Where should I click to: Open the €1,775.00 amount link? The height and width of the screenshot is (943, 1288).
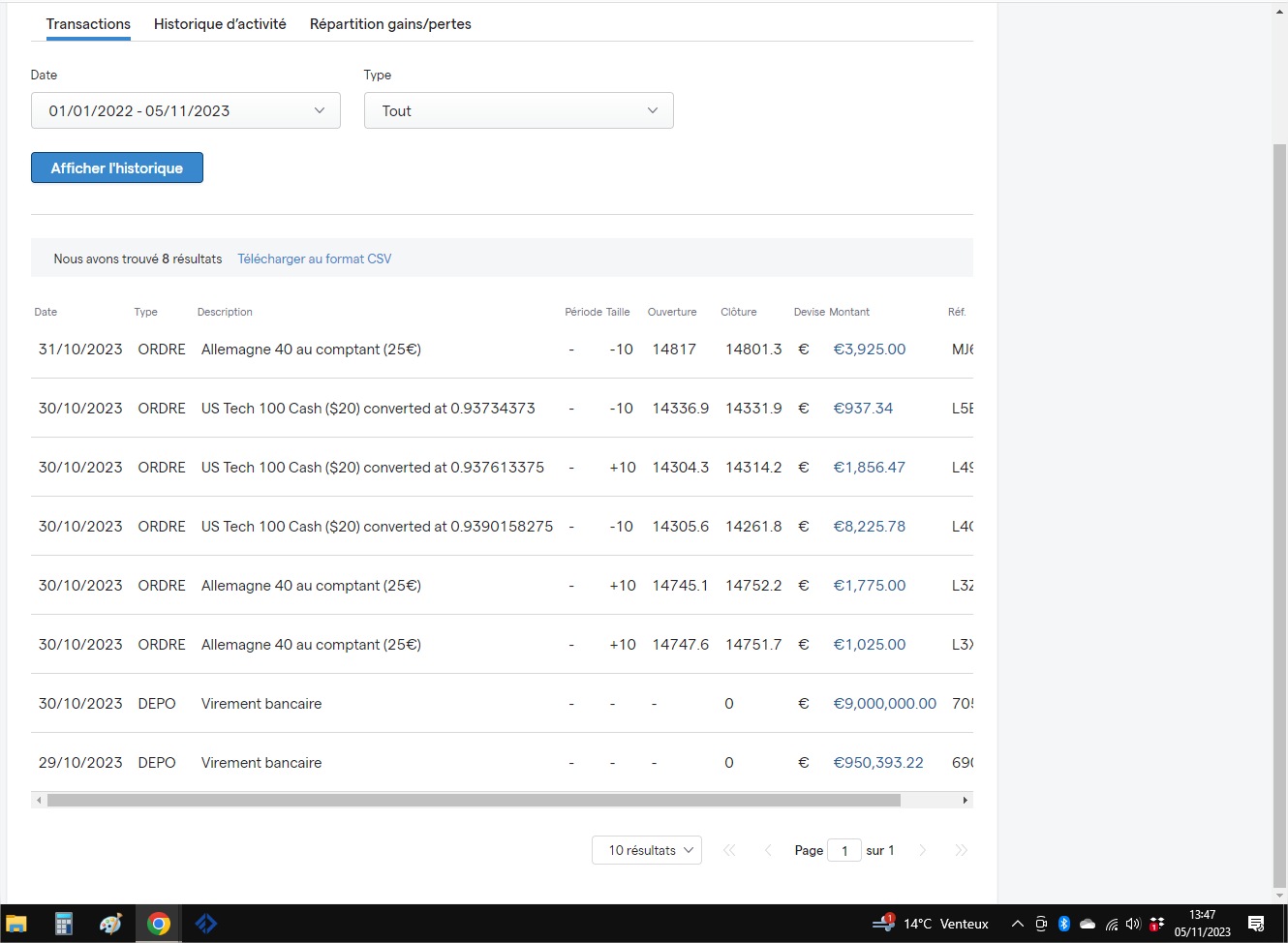pyautogui.click(x=870, y=586)
